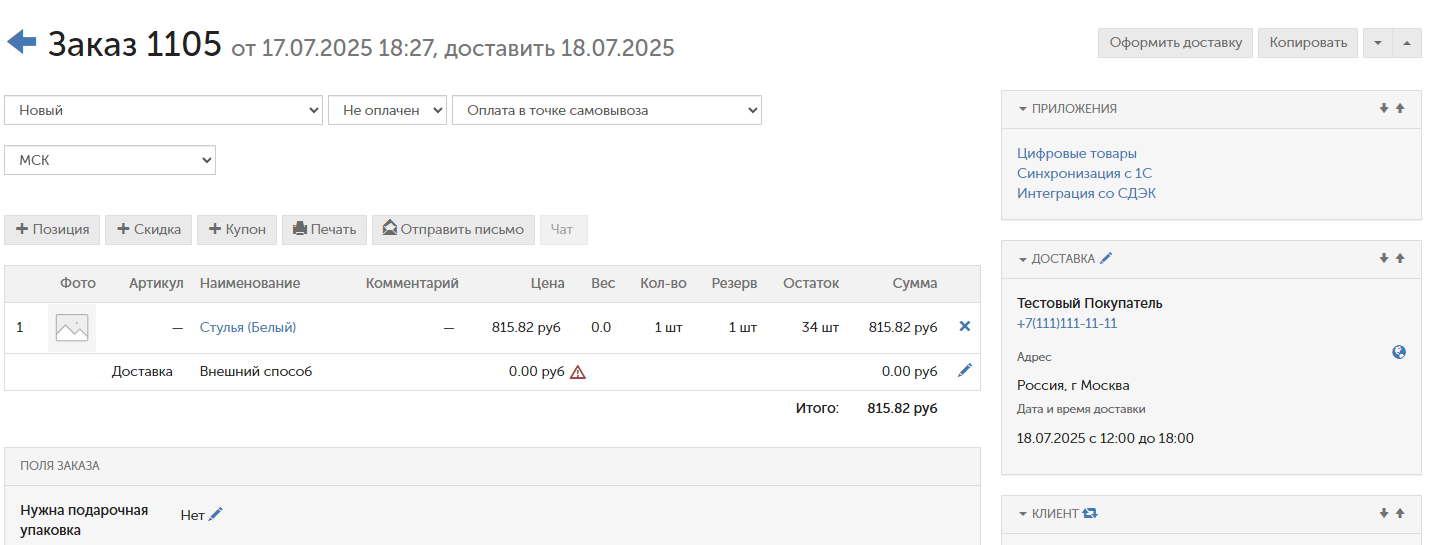Viewport: 1436px width, 545px height.
Task: Click the product photo placeholder thumbnail
Action: [x=72, y=327]
